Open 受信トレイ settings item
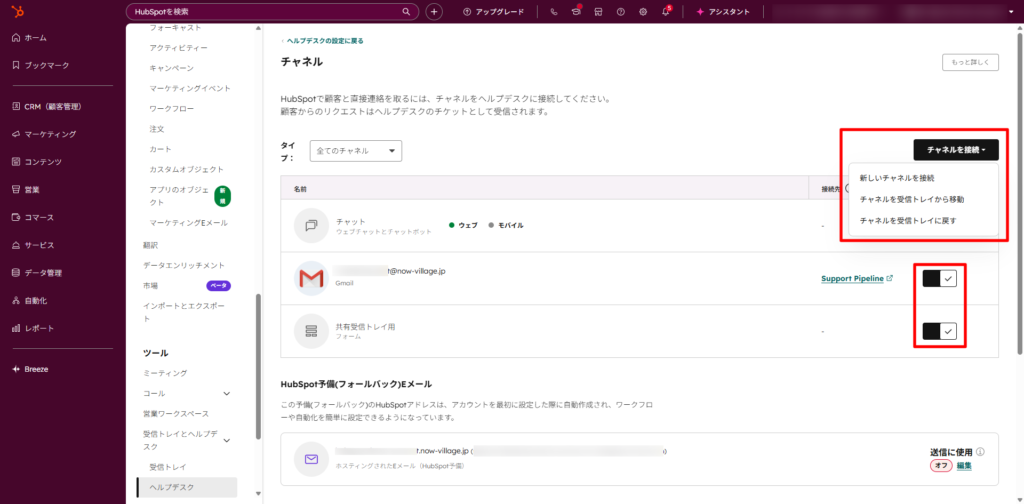 coord(168,467)
